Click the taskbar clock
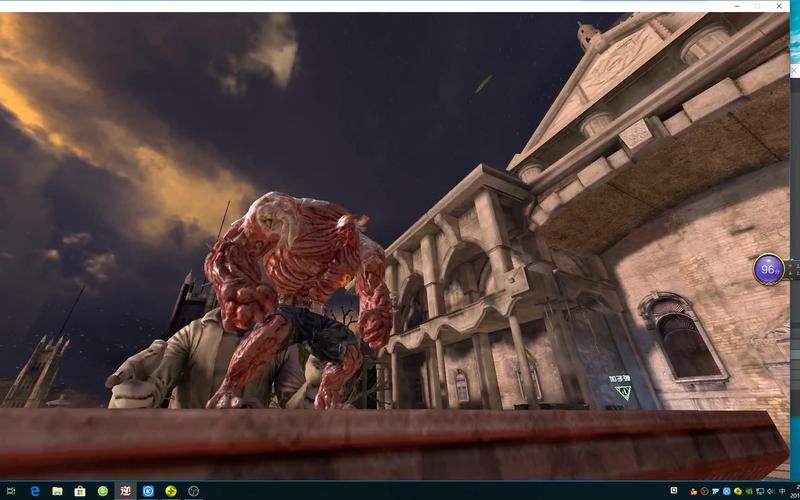This screenshot has width=800, height=500. point(795,490)
